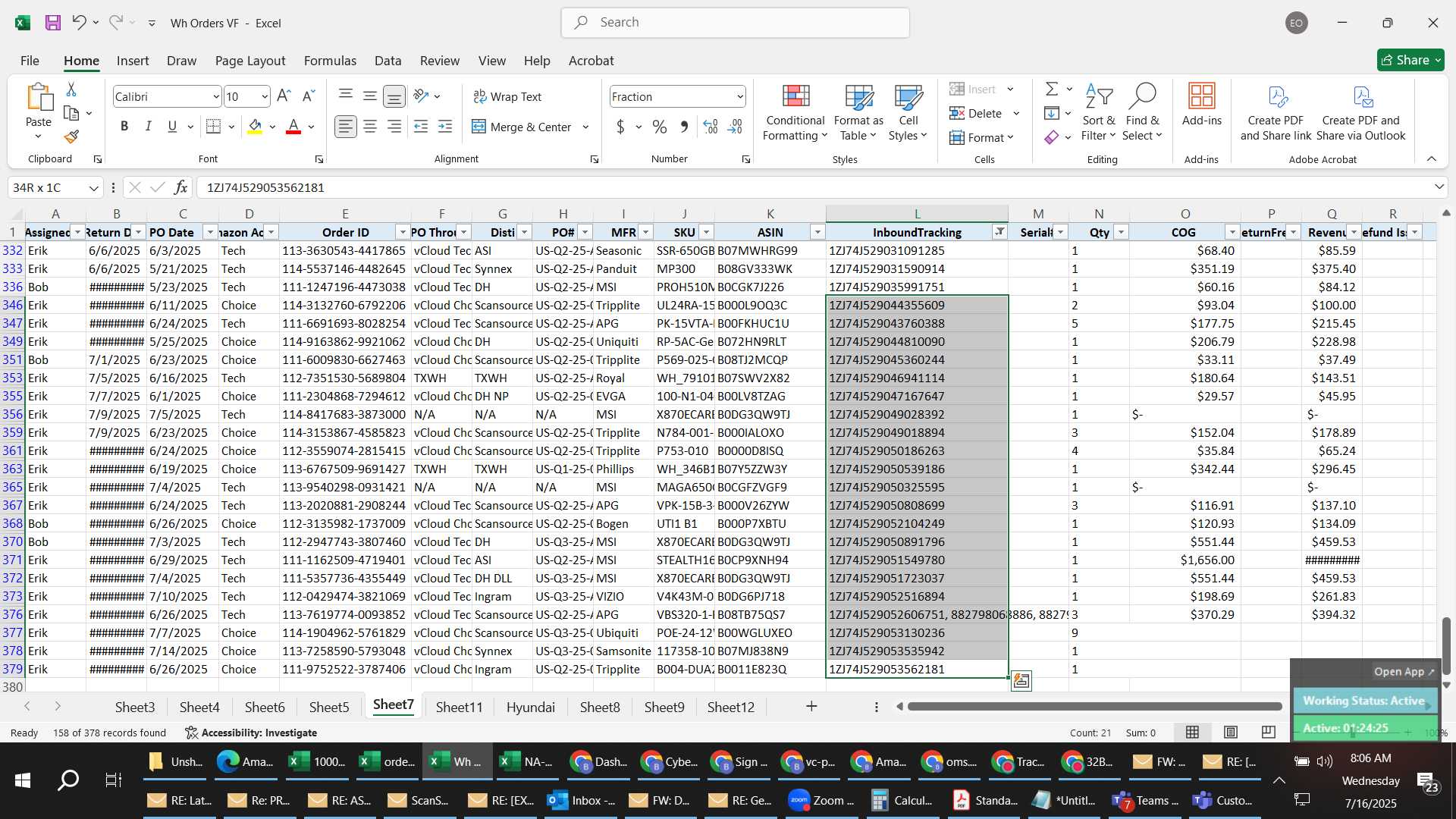Click the Insert Function fx icon
This screenshot has width=1456, height=819.
(x=180, y=187)
